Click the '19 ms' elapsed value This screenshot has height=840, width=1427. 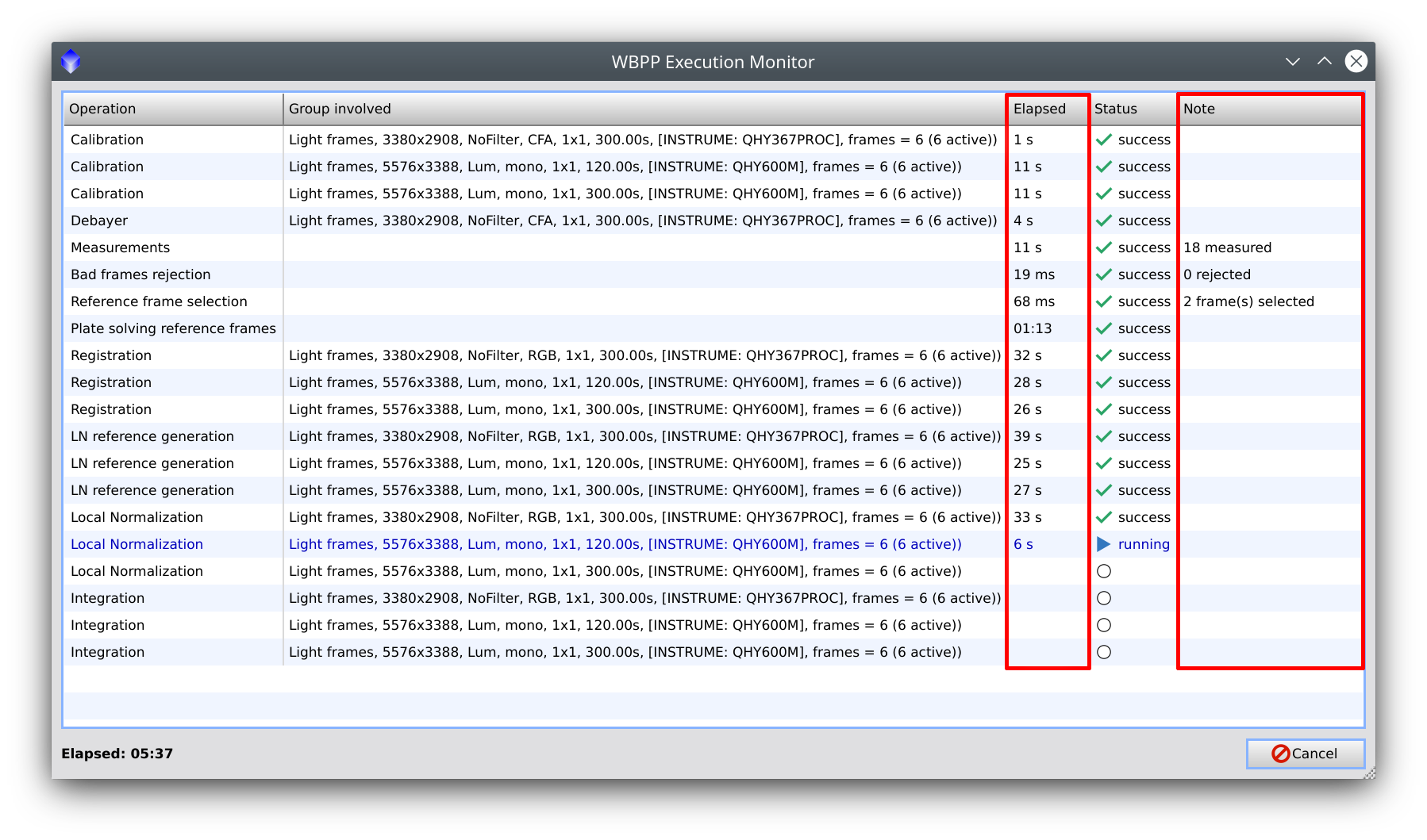coord(1033,274)
